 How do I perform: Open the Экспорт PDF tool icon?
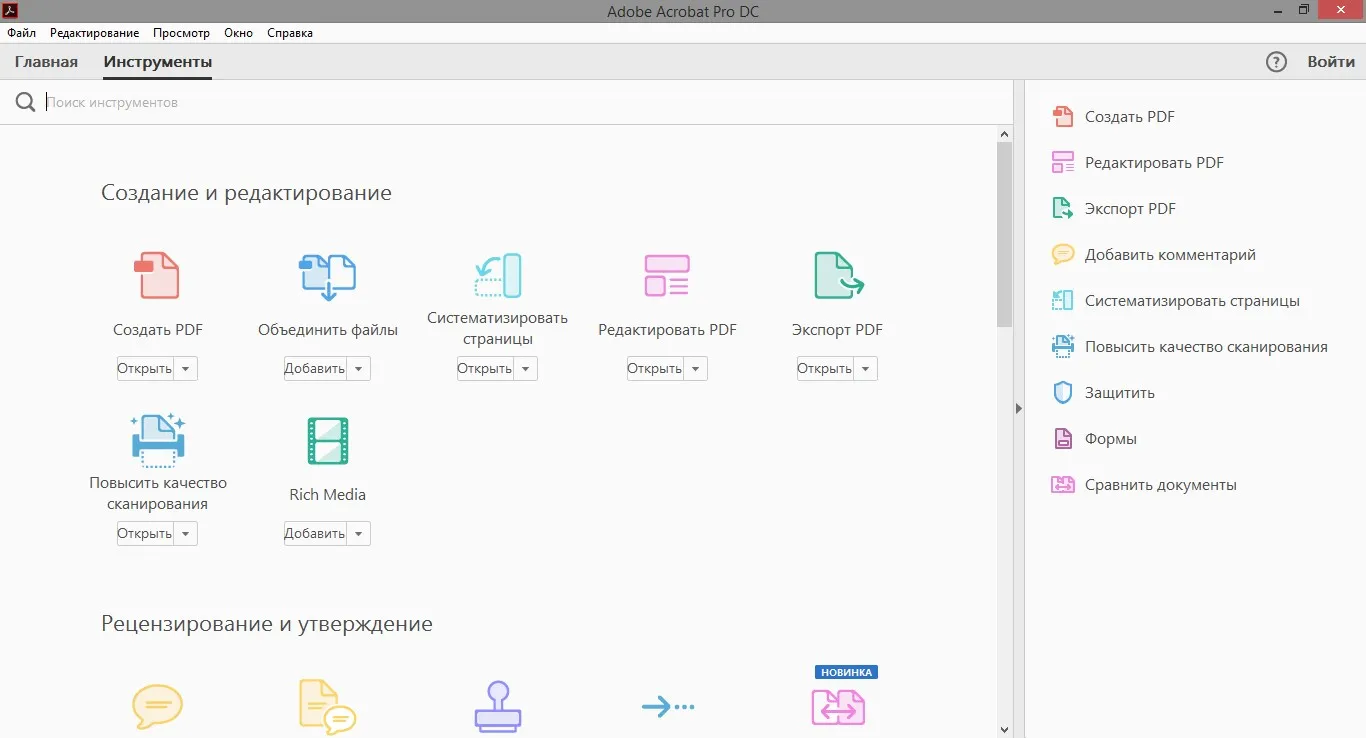838,275
